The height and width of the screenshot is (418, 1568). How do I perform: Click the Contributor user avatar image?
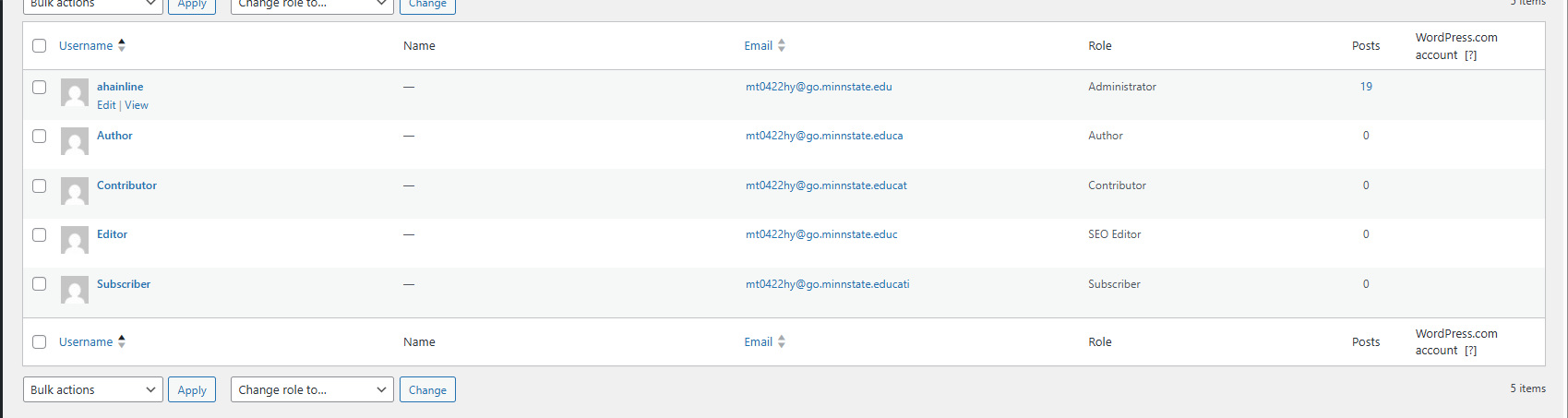[x=75, y=191]
